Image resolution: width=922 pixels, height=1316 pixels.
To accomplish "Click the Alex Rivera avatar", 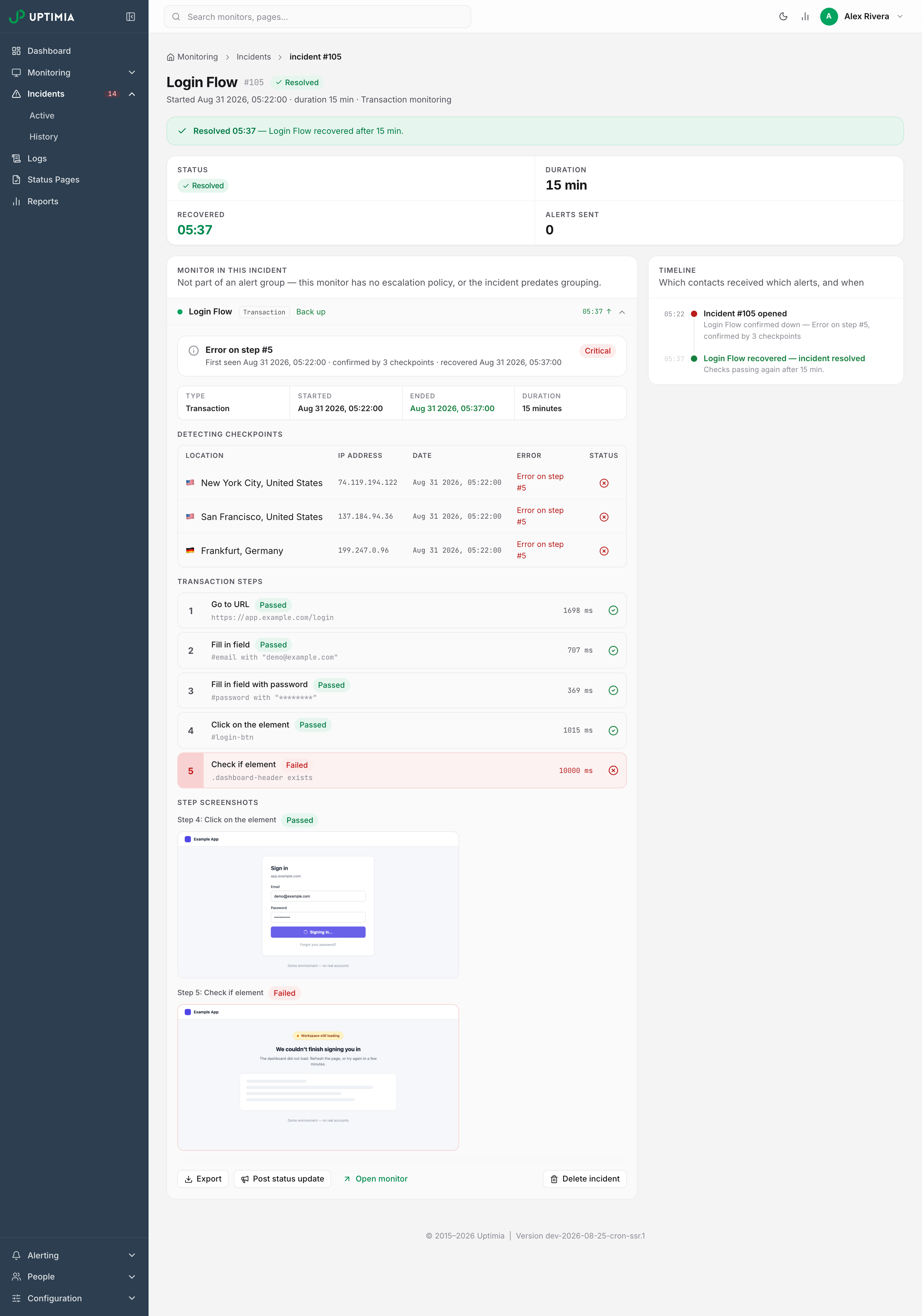I will coord(829,17).
